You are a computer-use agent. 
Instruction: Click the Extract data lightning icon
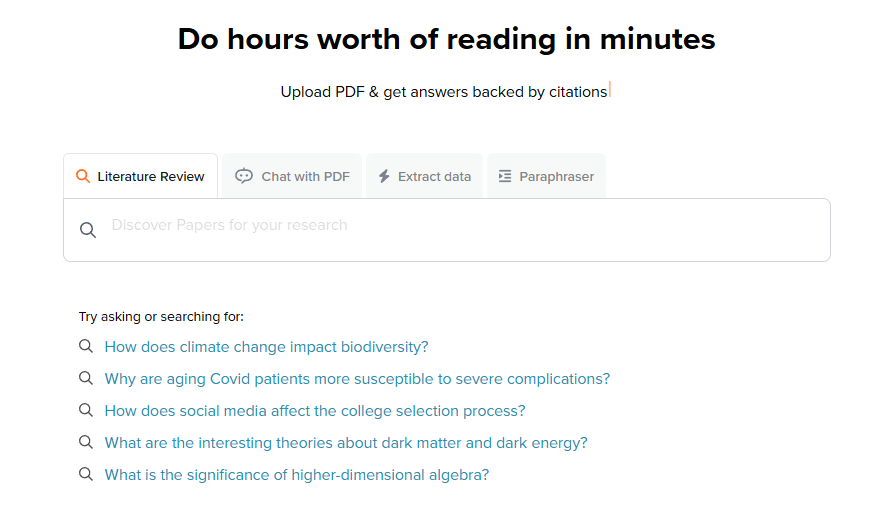[384, 176]
